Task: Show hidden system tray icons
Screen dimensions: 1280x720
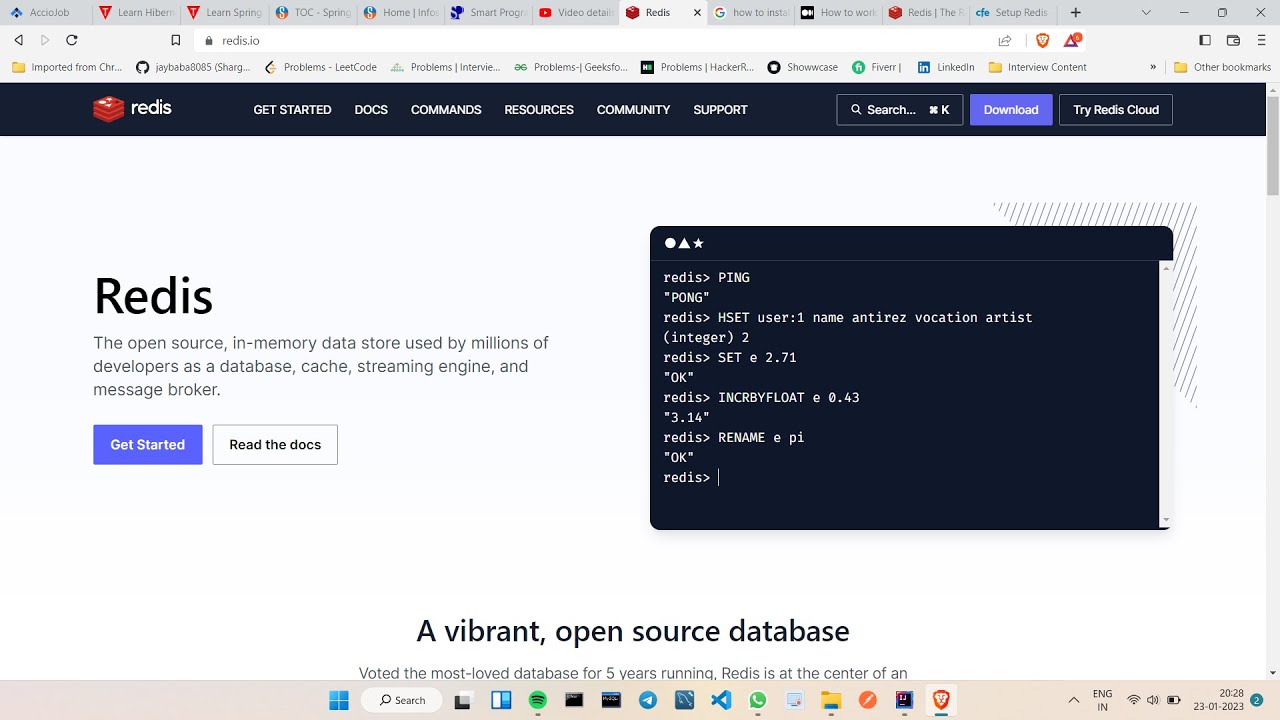Action: (1074, 700)
